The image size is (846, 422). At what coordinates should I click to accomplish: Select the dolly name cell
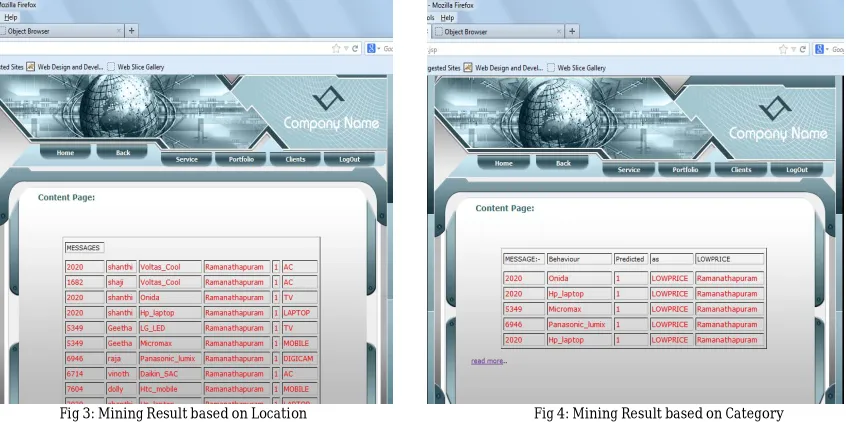point(121,389)
